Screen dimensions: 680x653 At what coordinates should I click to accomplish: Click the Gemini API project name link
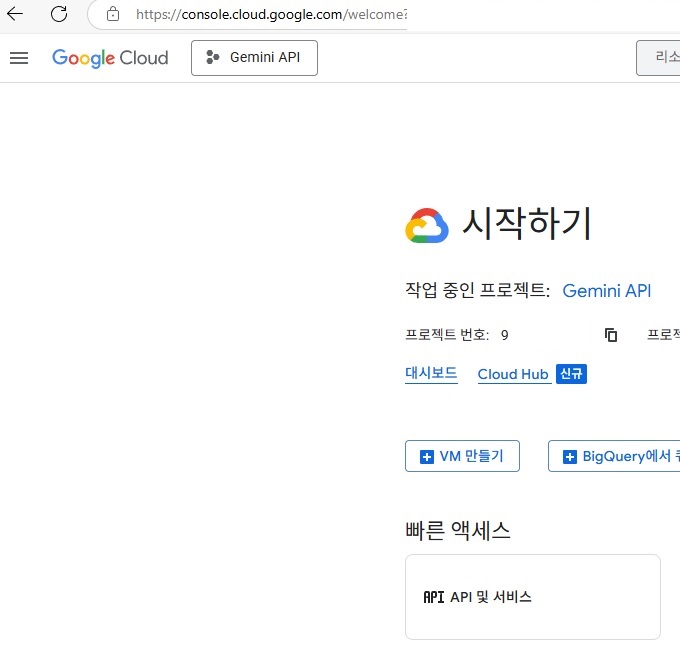tap(607, 291)
